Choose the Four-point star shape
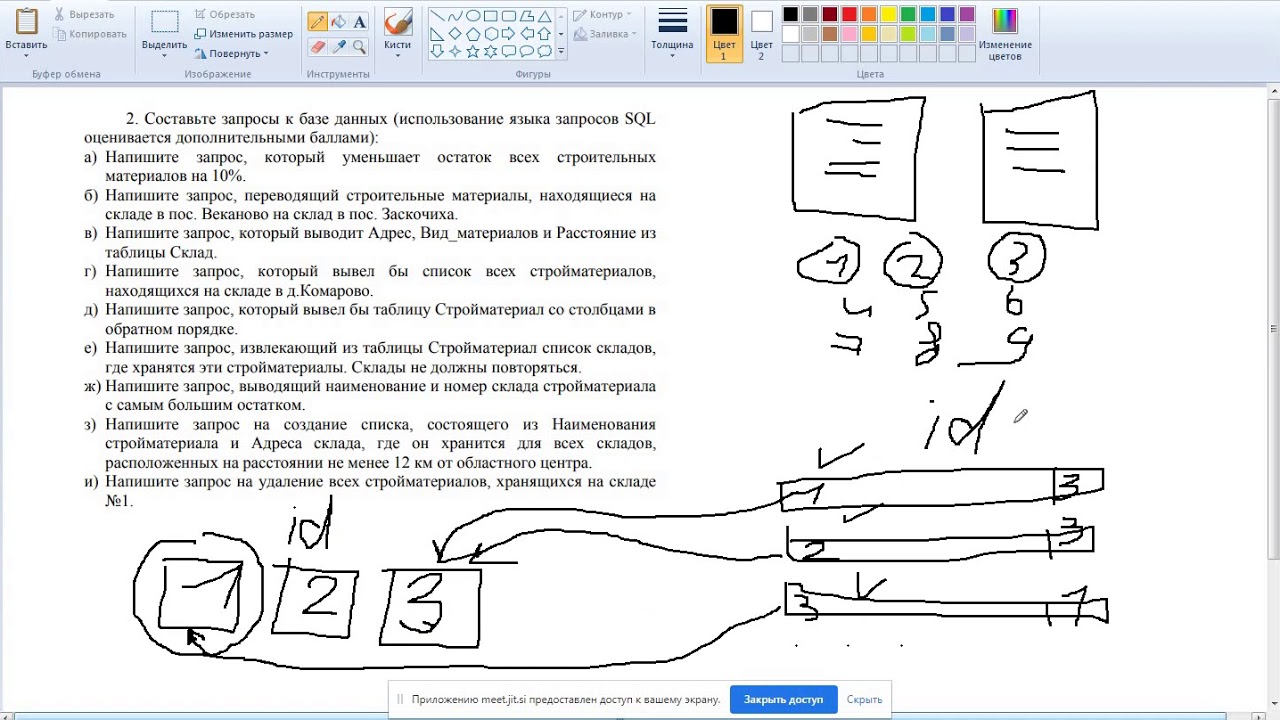The width and height of the screenshot is (1280, 720). (455, 51)
